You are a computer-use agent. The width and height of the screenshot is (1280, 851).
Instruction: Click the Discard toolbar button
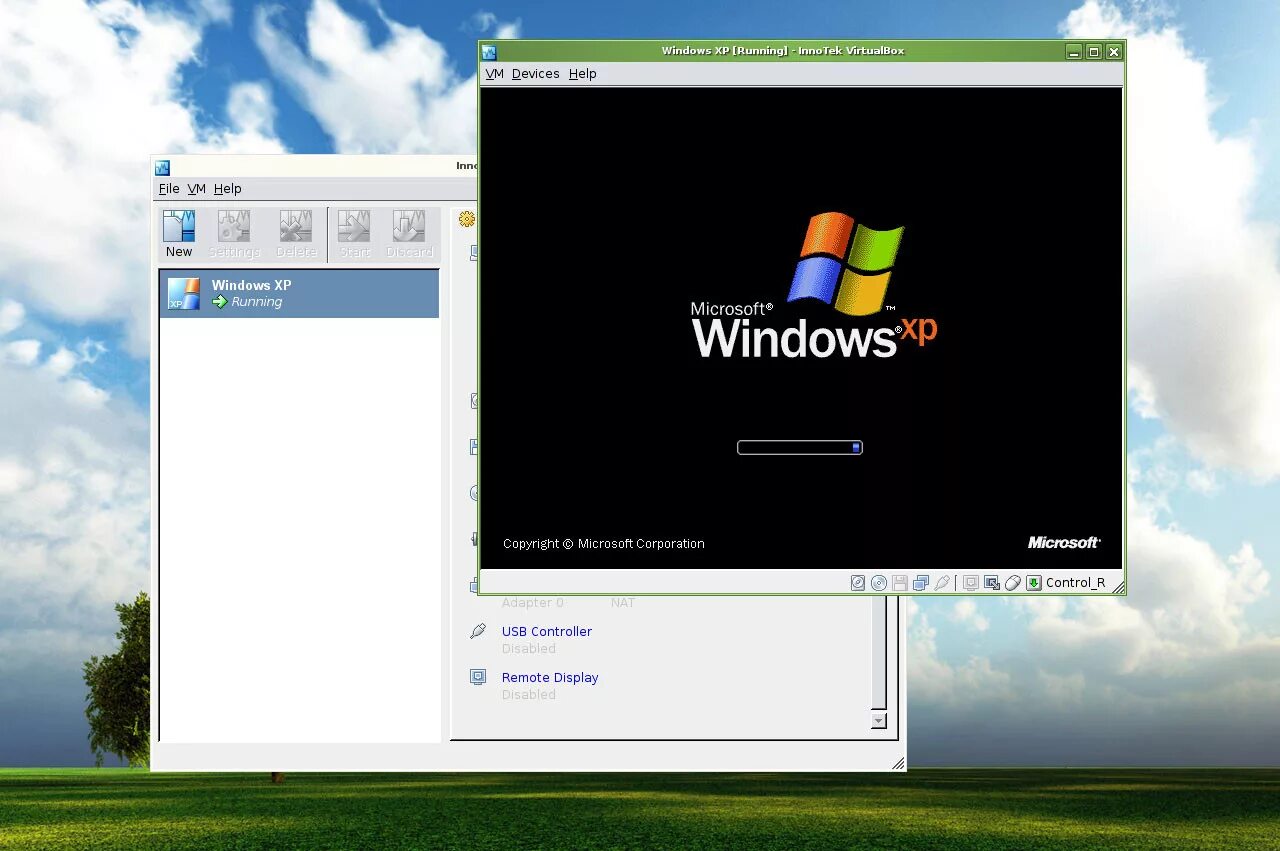[410, 234]
